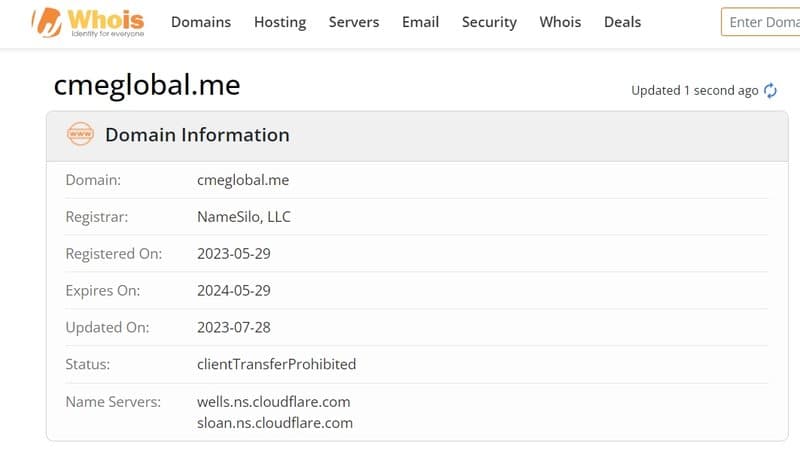
Task: Click the NameSilo, LLC registrar value
Action: tap(244, 217)
